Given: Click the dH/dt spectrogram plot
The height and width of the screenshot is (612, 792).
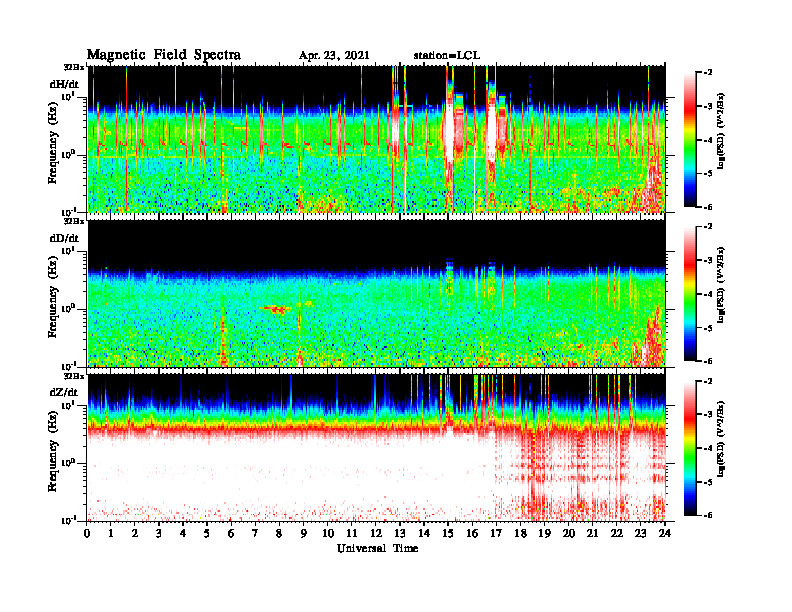Looking at the screenshot, I should (376, 139).
